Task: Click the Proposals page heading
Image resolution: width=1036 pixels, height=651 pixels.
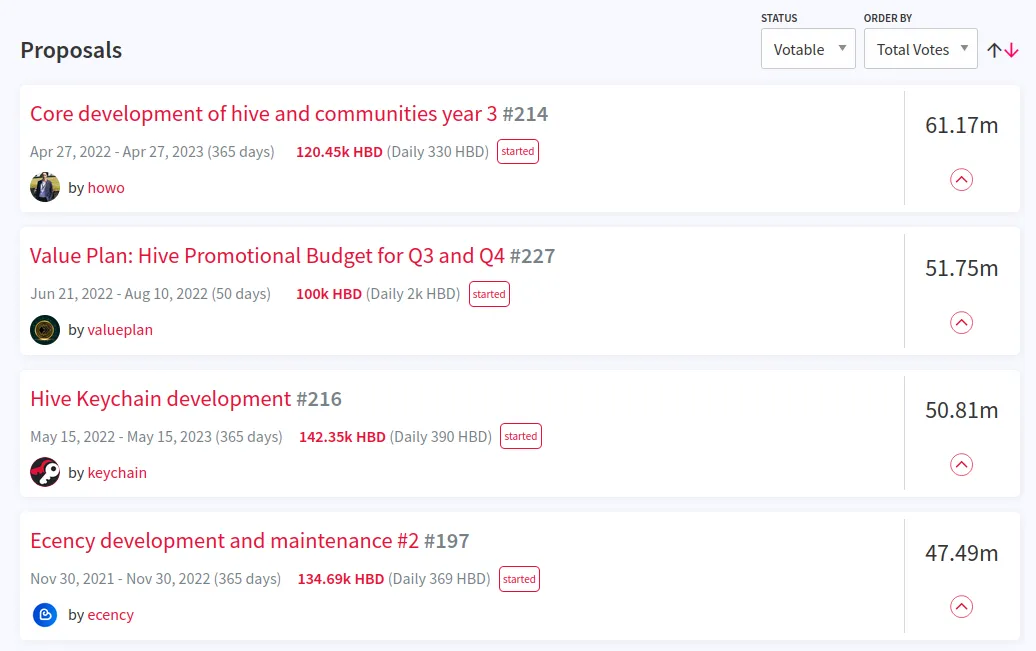Action: click(x=71, y=50)
